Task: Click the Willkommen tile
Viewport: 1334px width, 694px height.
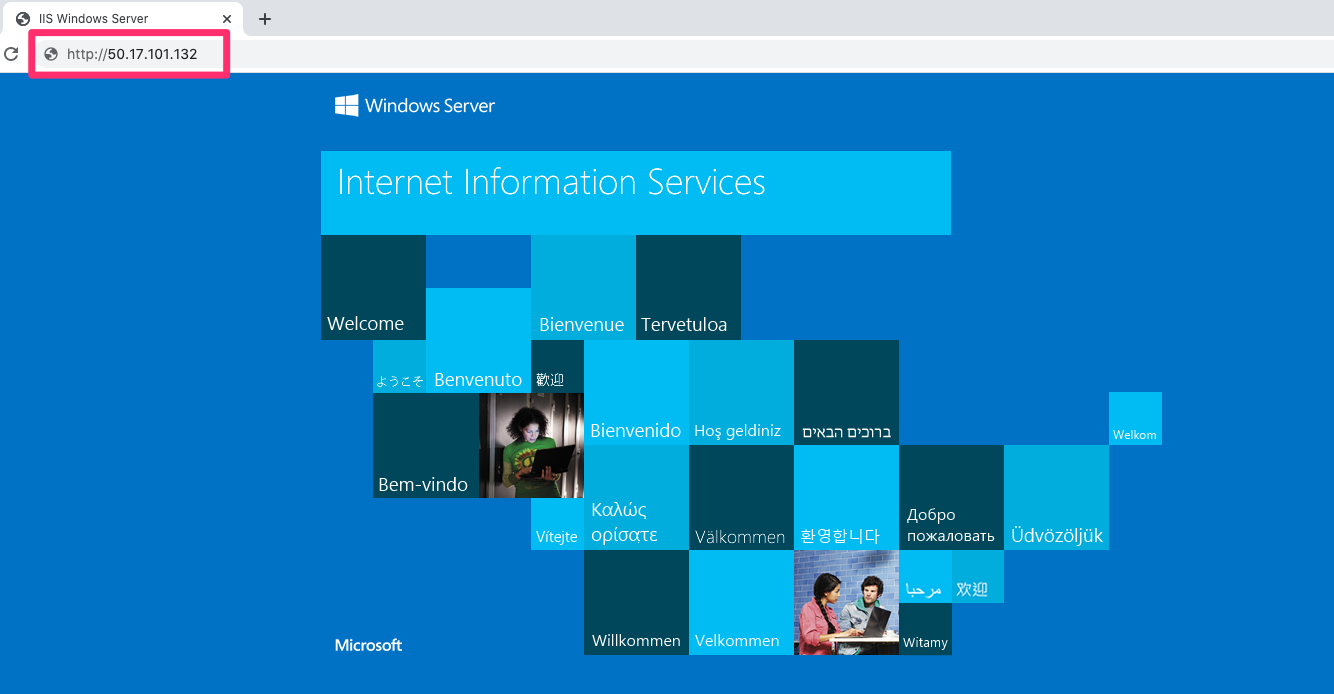Action: (636, 602)
